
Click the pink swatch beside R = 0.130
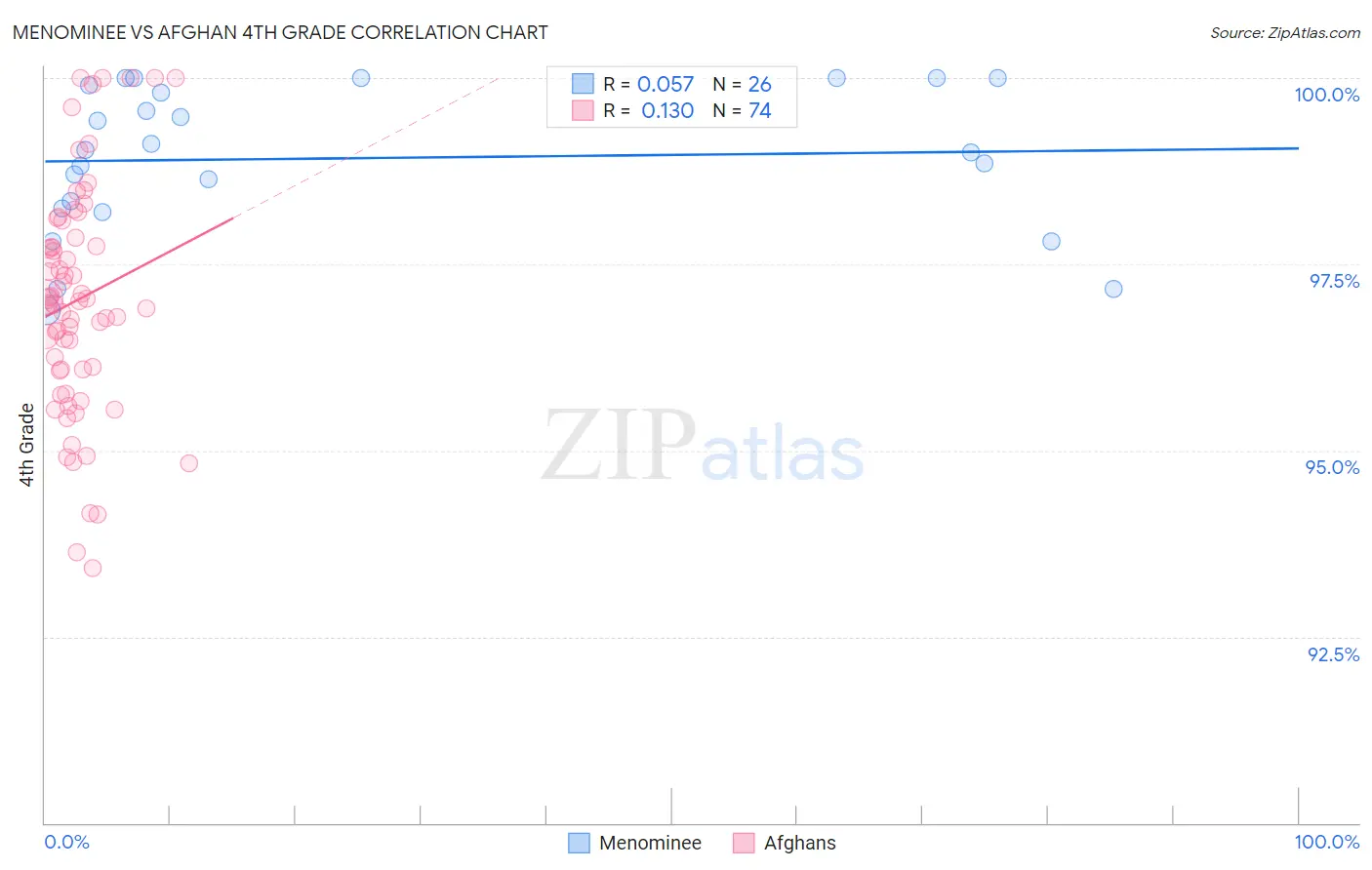(583, 110)
